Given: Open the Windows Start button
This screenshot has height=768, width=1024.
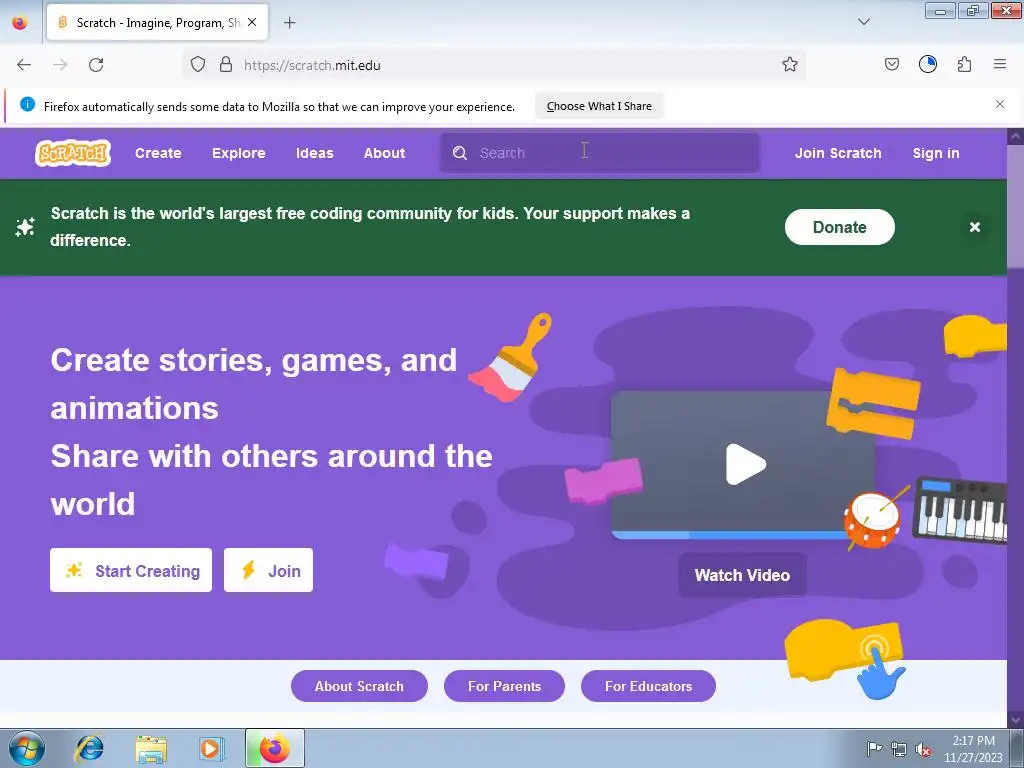Looking at the screenshot, I should click(x=27, y=748).
